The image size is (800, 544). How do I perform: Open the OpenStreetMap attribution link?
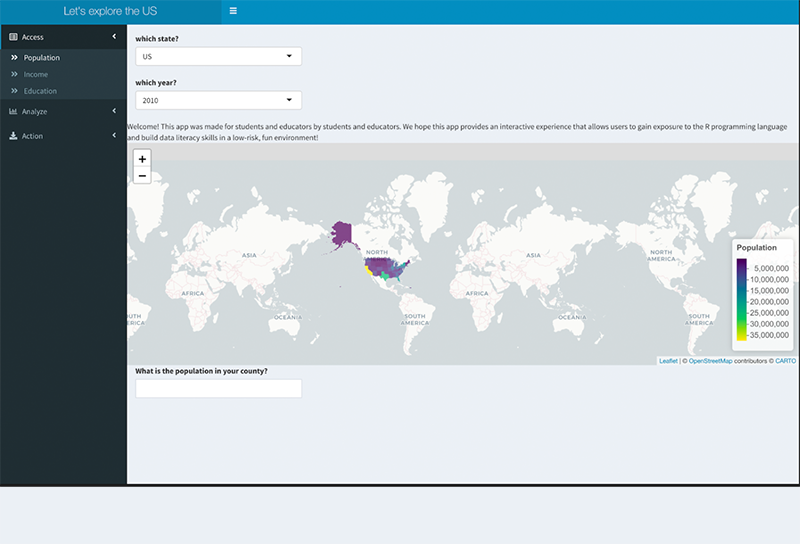coord(710,361)
